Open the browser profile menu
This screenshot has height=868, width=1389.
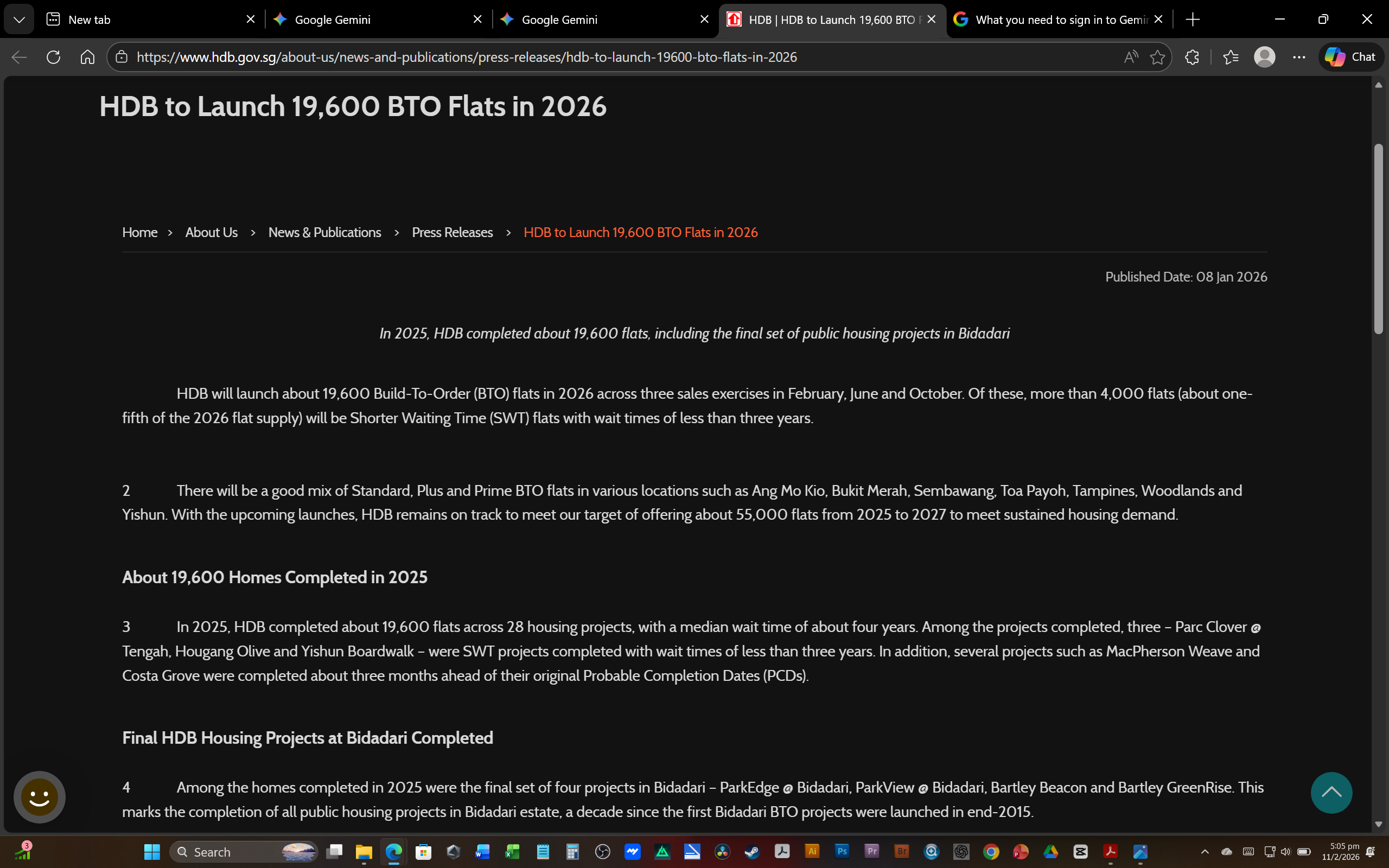point(1264,57)
